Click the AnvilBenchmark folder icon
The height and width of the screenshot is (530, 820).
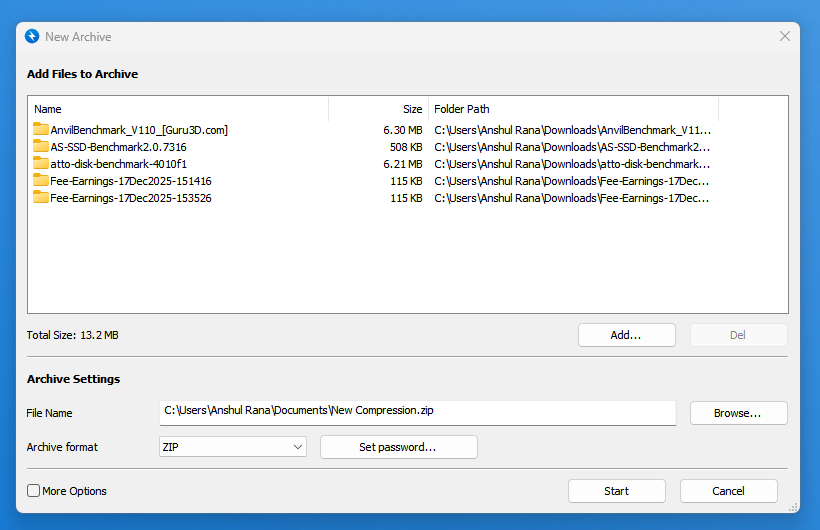coord(41,129)
